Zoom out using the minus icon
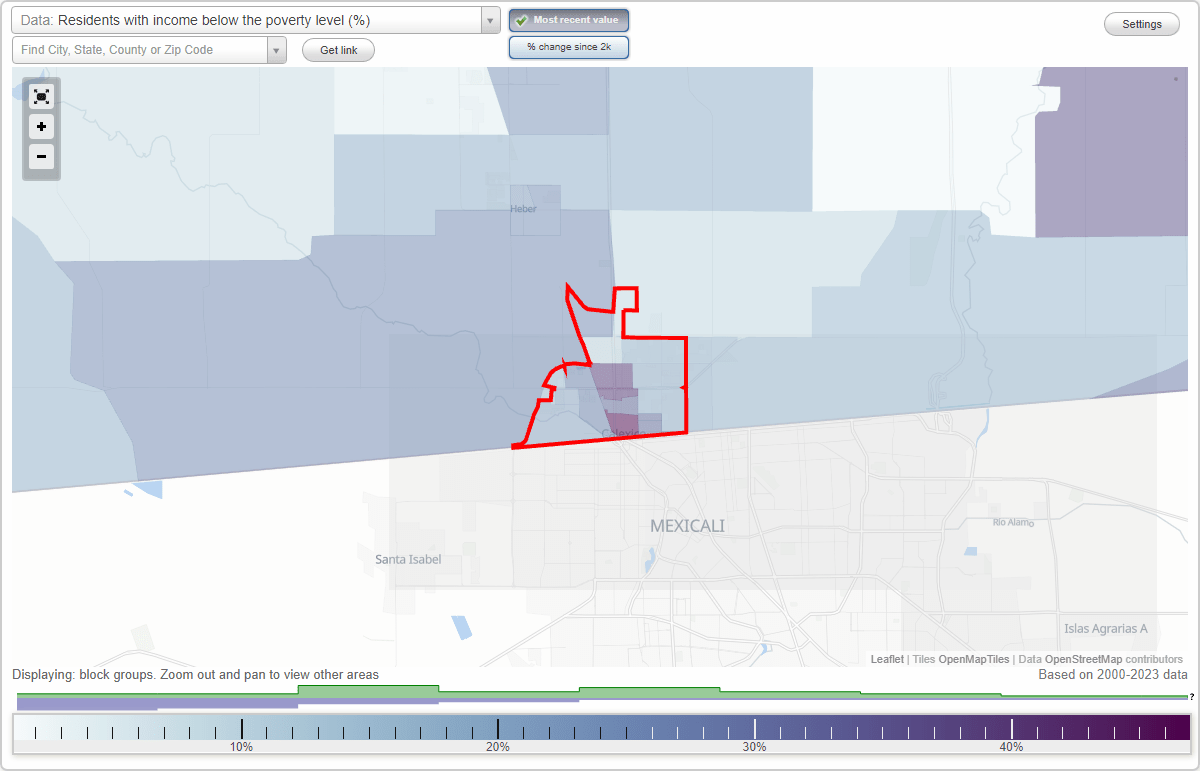The image size is (1200, 771). point(41,157)
